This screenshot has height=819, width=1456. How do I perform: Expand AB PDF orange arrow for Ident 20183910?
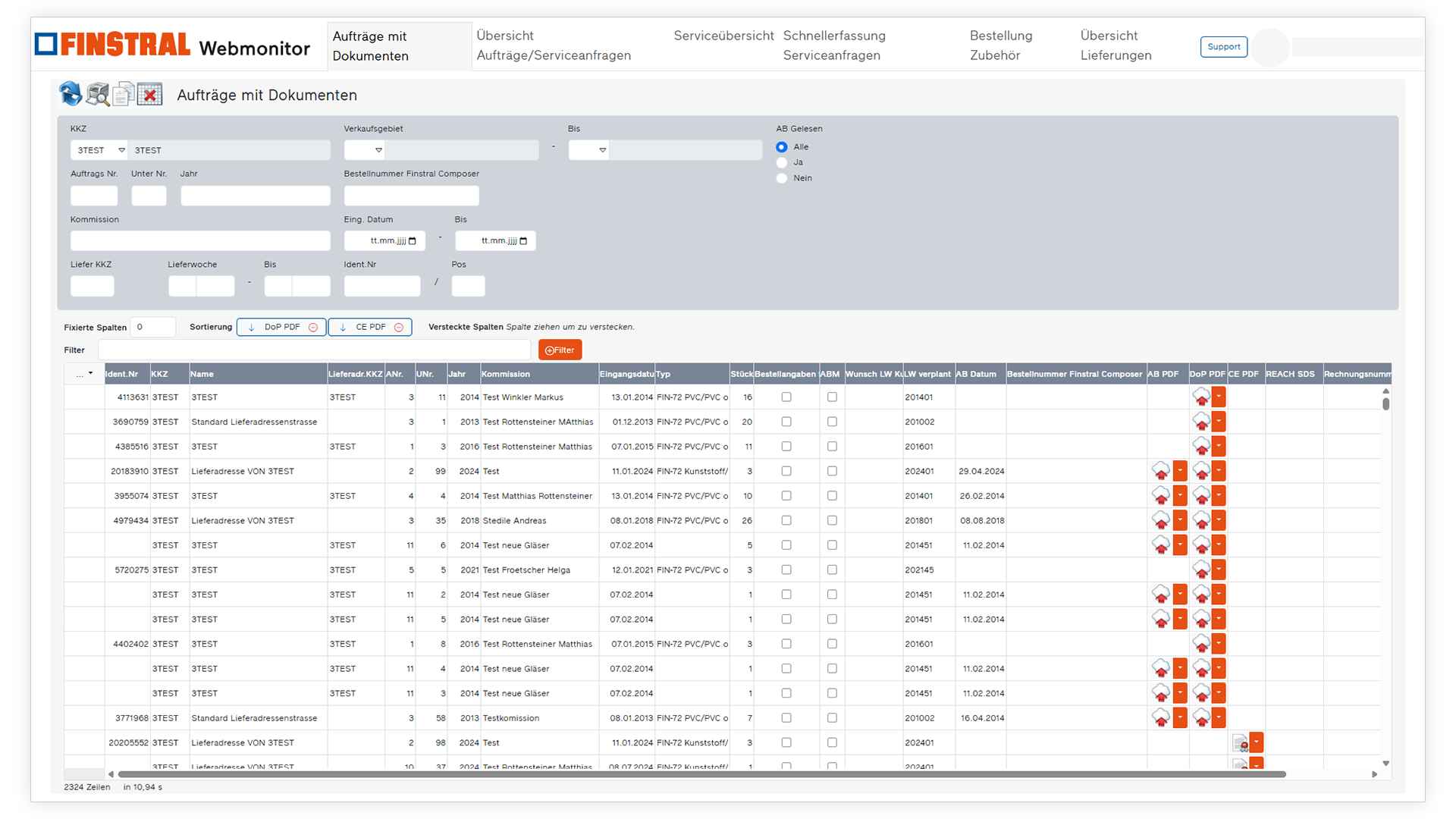coord(1180,471)
